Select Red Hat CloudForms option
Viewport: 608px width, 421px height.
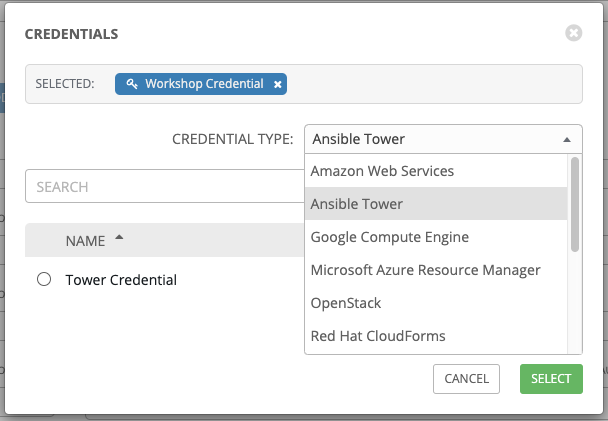(x=436, y=336)
